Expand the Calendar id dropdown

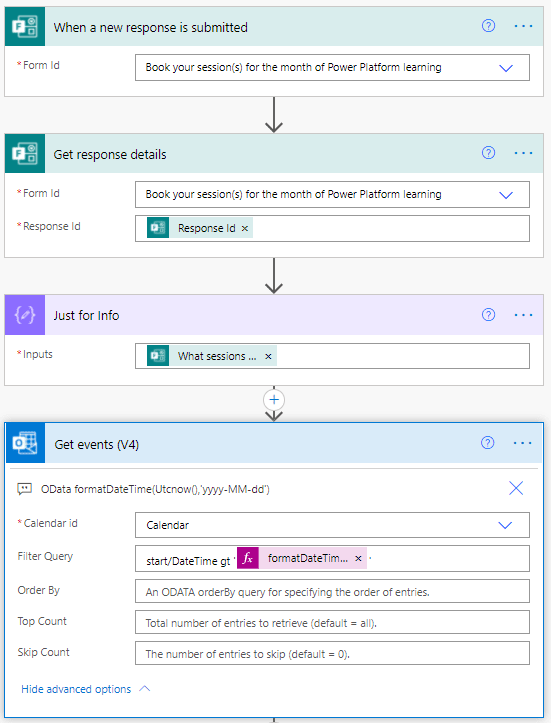point(505,525)
